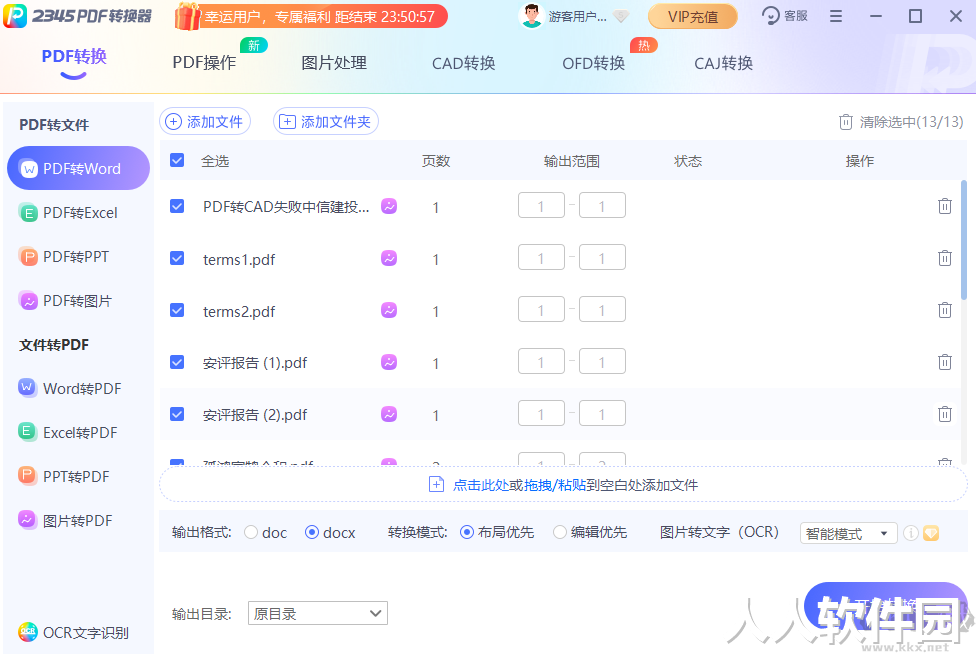The width and height of the screenshot is (976, 654).
Task: Uncheck the 安评报告 (1).pdf checkbox
Action: pos(177,362)
